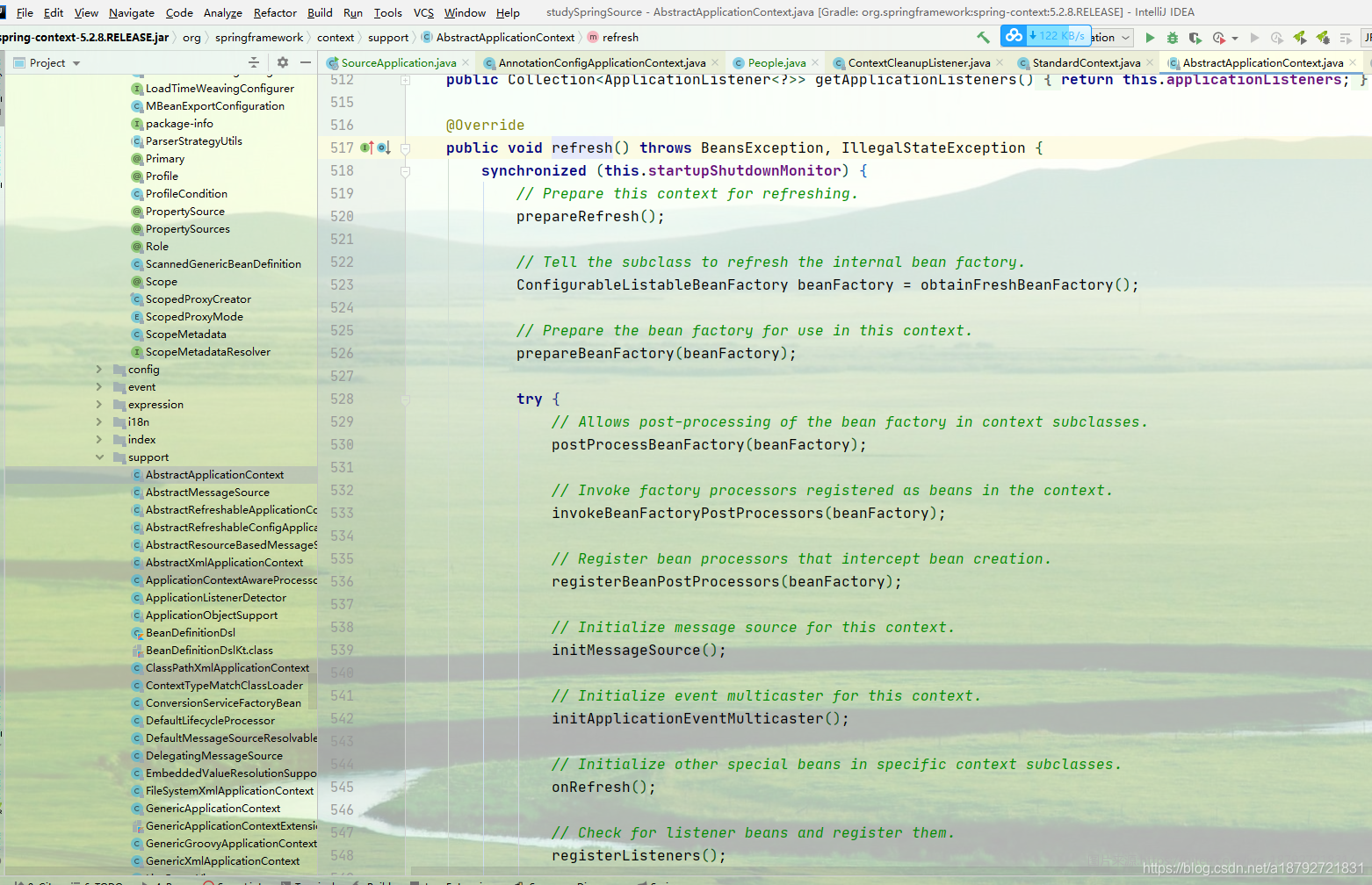Expand the expression folder

click(x=99, y=405)
